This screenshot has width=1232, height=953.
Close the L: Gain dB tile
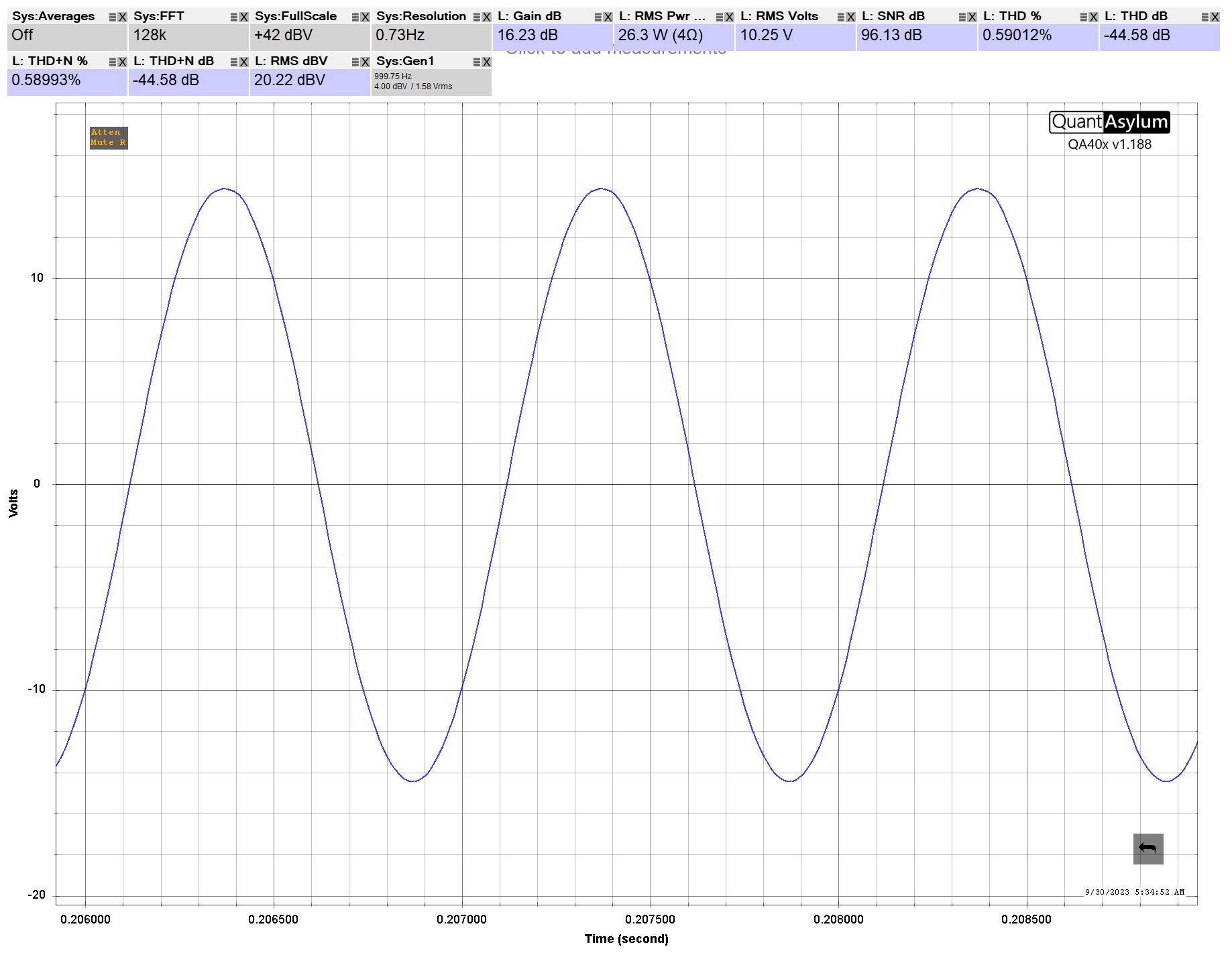pos(608,17)
